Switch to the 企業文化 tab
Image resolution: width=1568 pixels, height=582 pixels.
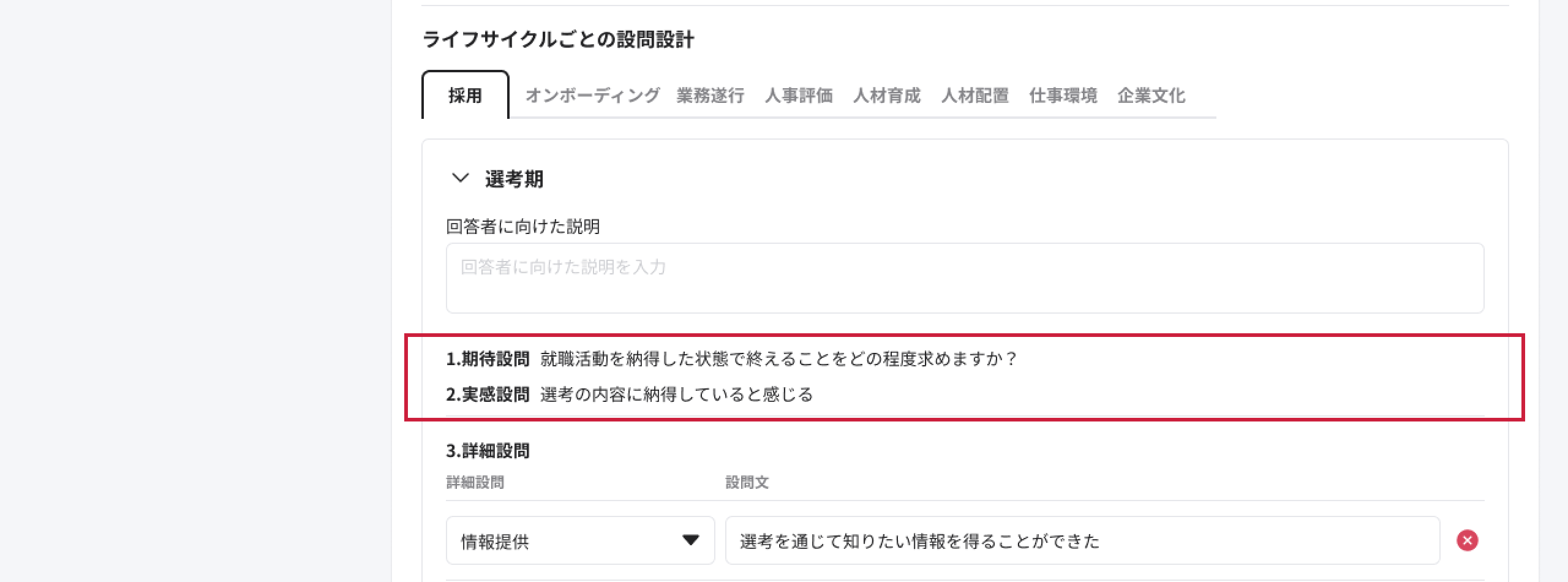[1151, 96]
